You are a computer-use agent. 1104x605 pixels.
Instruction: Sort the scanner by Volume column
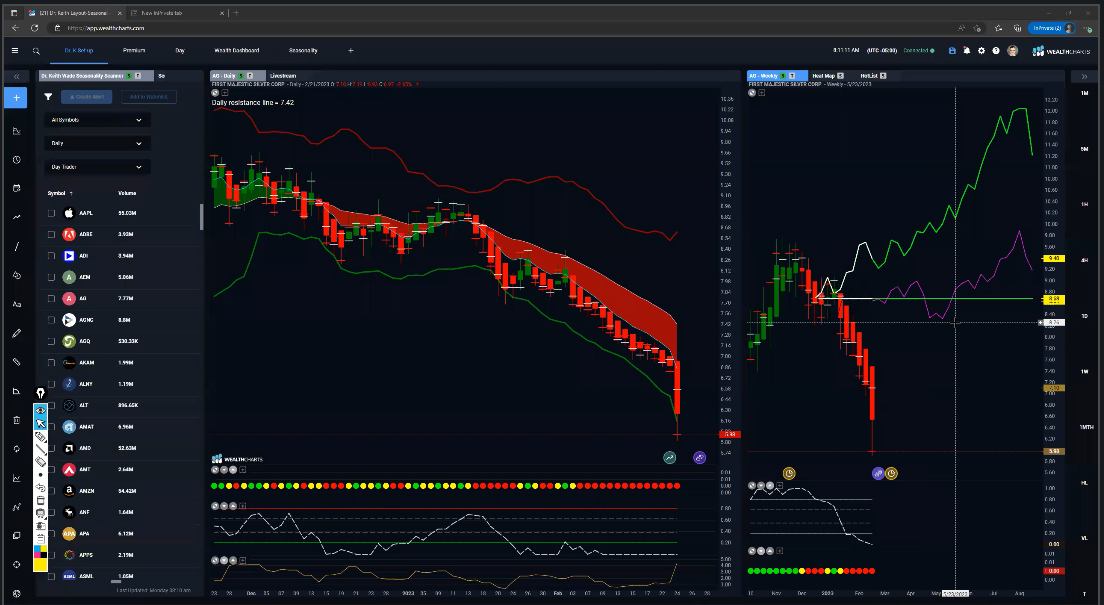[127, 193]
